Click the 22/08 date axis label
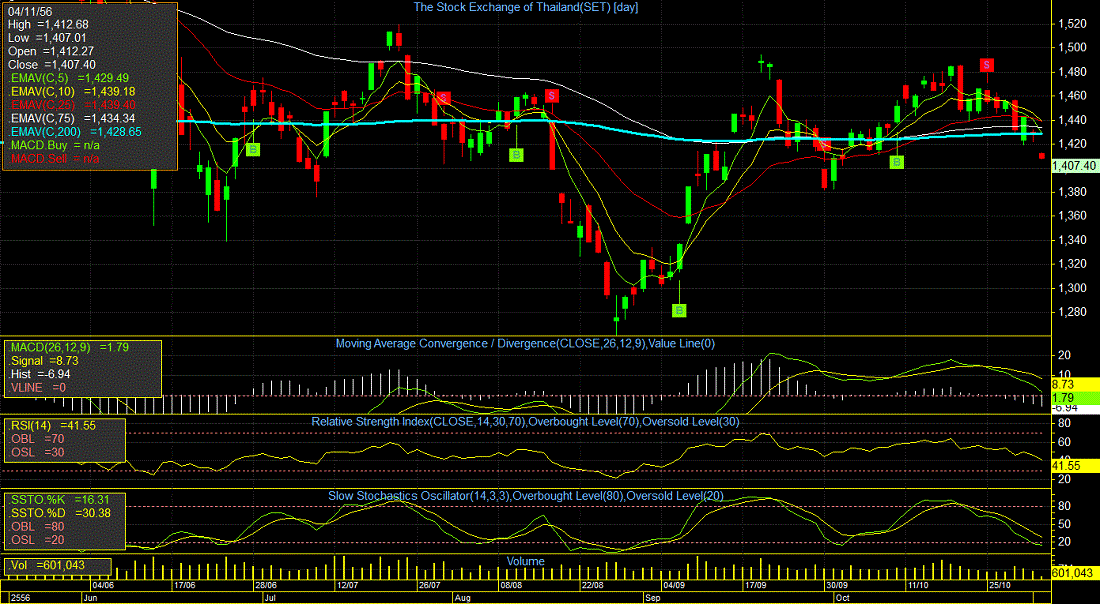 pyautogui.click(x=593, y=584)
